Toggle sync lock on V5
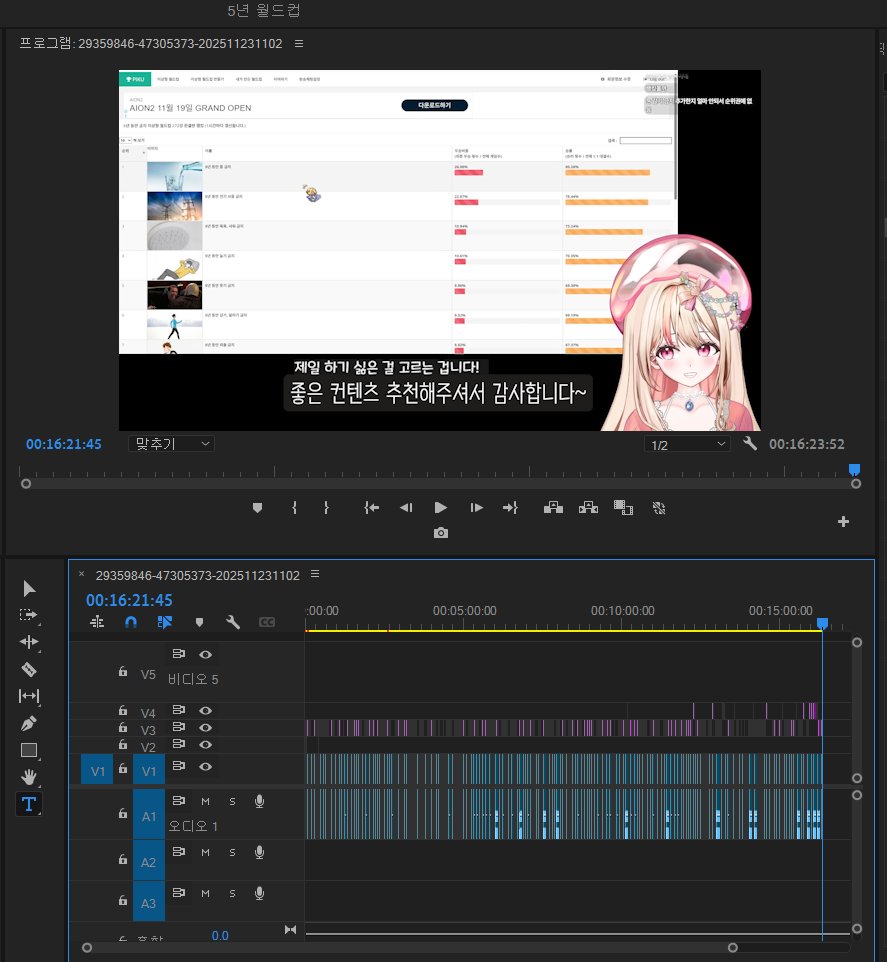887x962 pixels. click(x=179, y=654)
